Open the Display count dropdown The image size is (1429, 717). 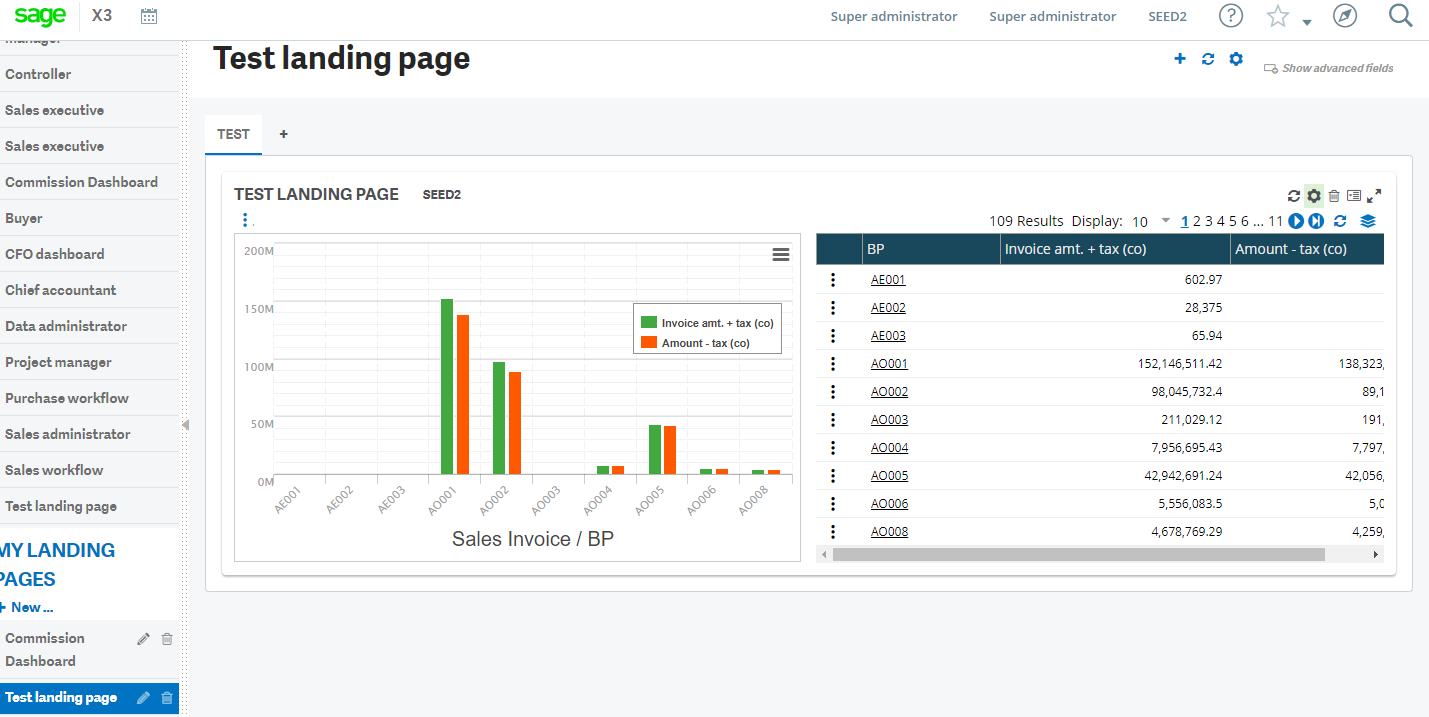point(1165,221)
